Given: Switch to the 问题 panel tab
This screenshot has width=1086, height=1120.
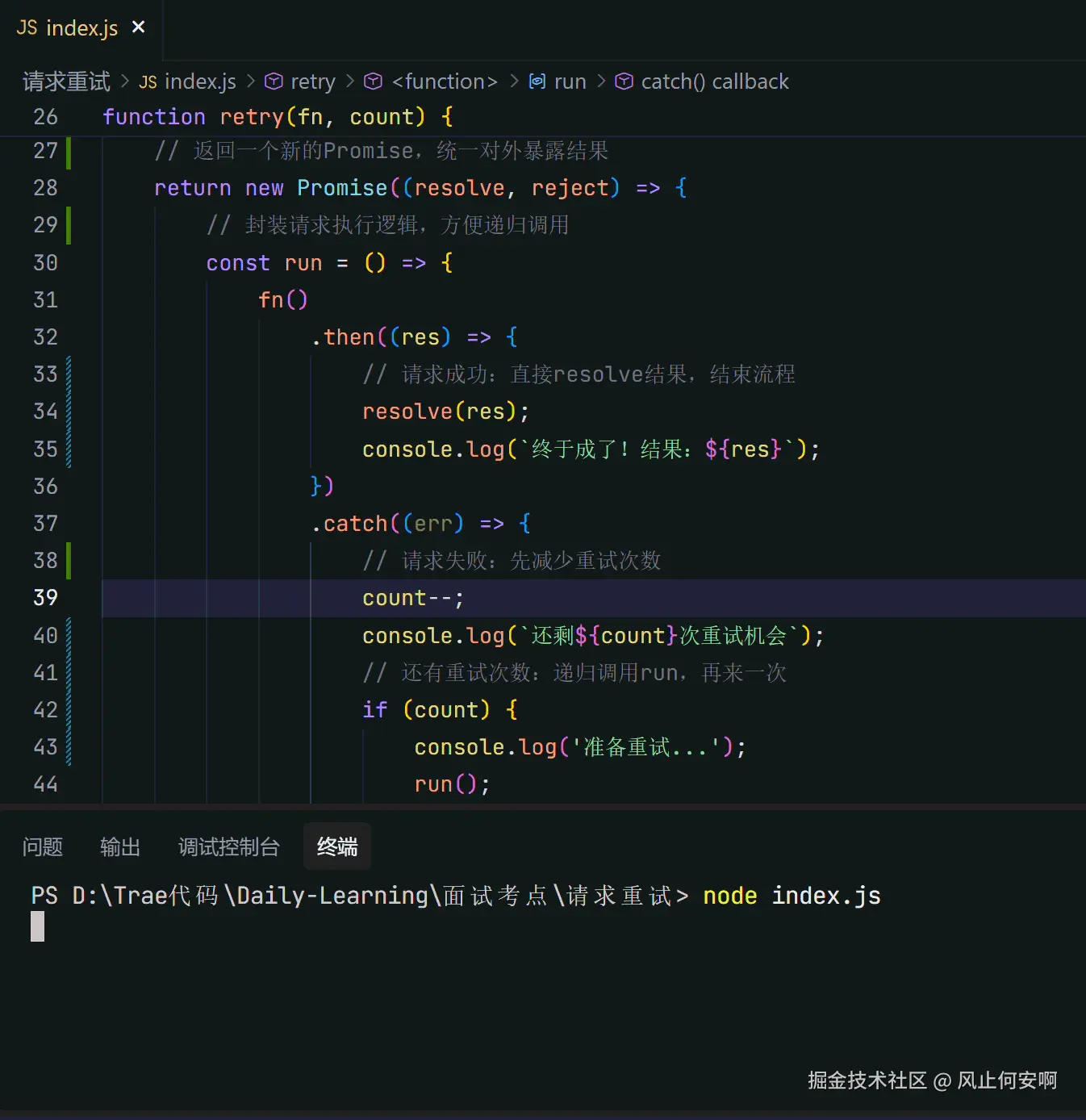Looking at the screenshot, I should 42,846.
